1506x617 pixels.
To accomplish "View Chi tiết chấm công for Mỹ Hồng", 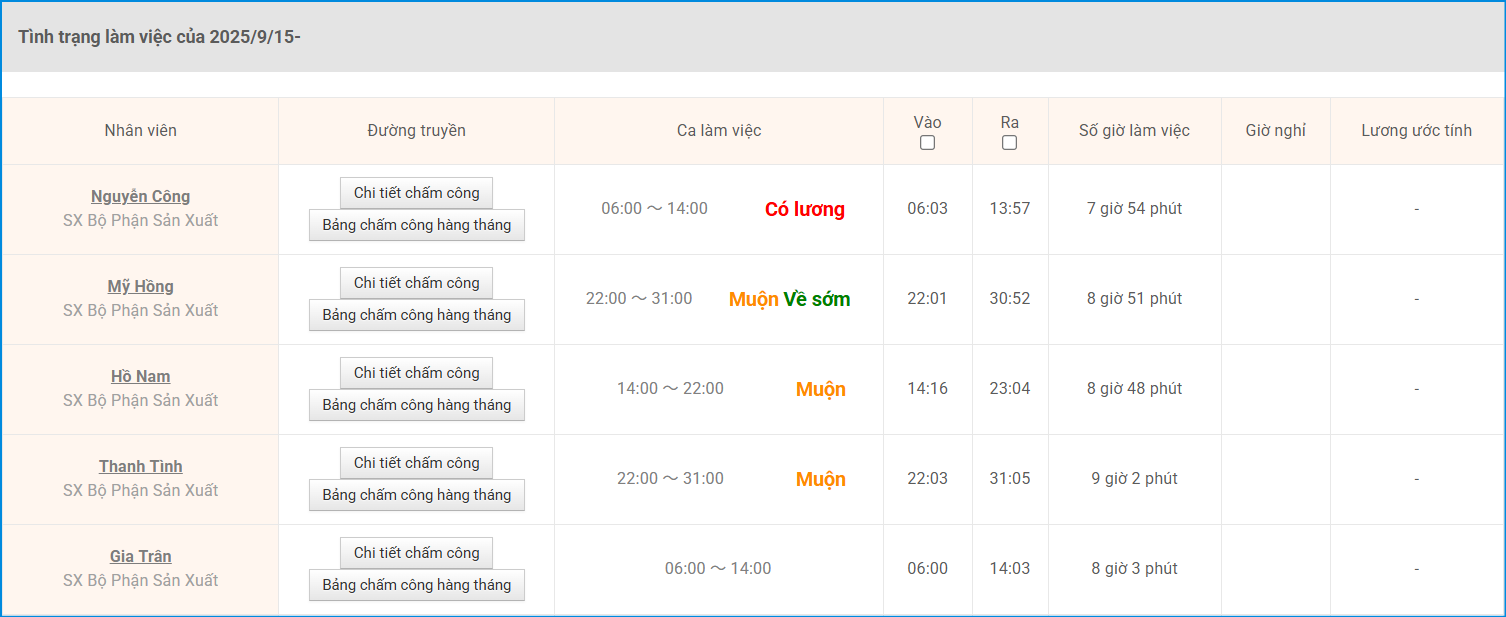I will point(416,283).
